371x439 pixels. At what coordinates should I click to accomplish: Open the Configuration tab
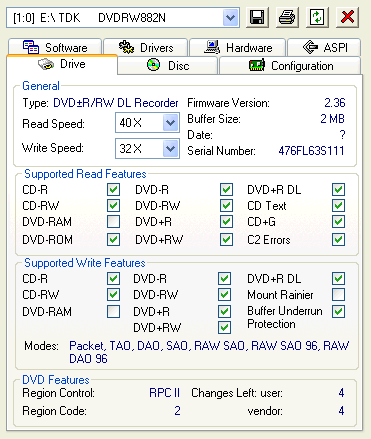[290, 65]
